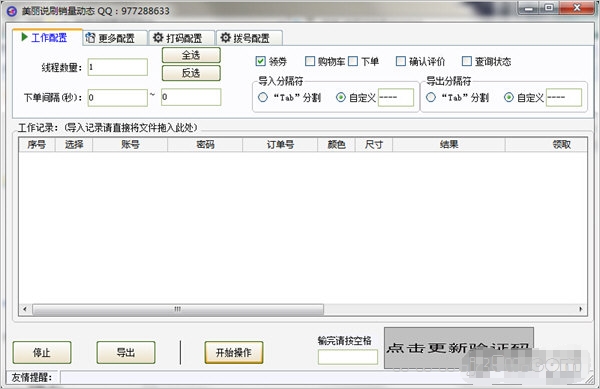The image size is (600, 389).
Task: Click the 订单号 column header
Action: (280, 145)
